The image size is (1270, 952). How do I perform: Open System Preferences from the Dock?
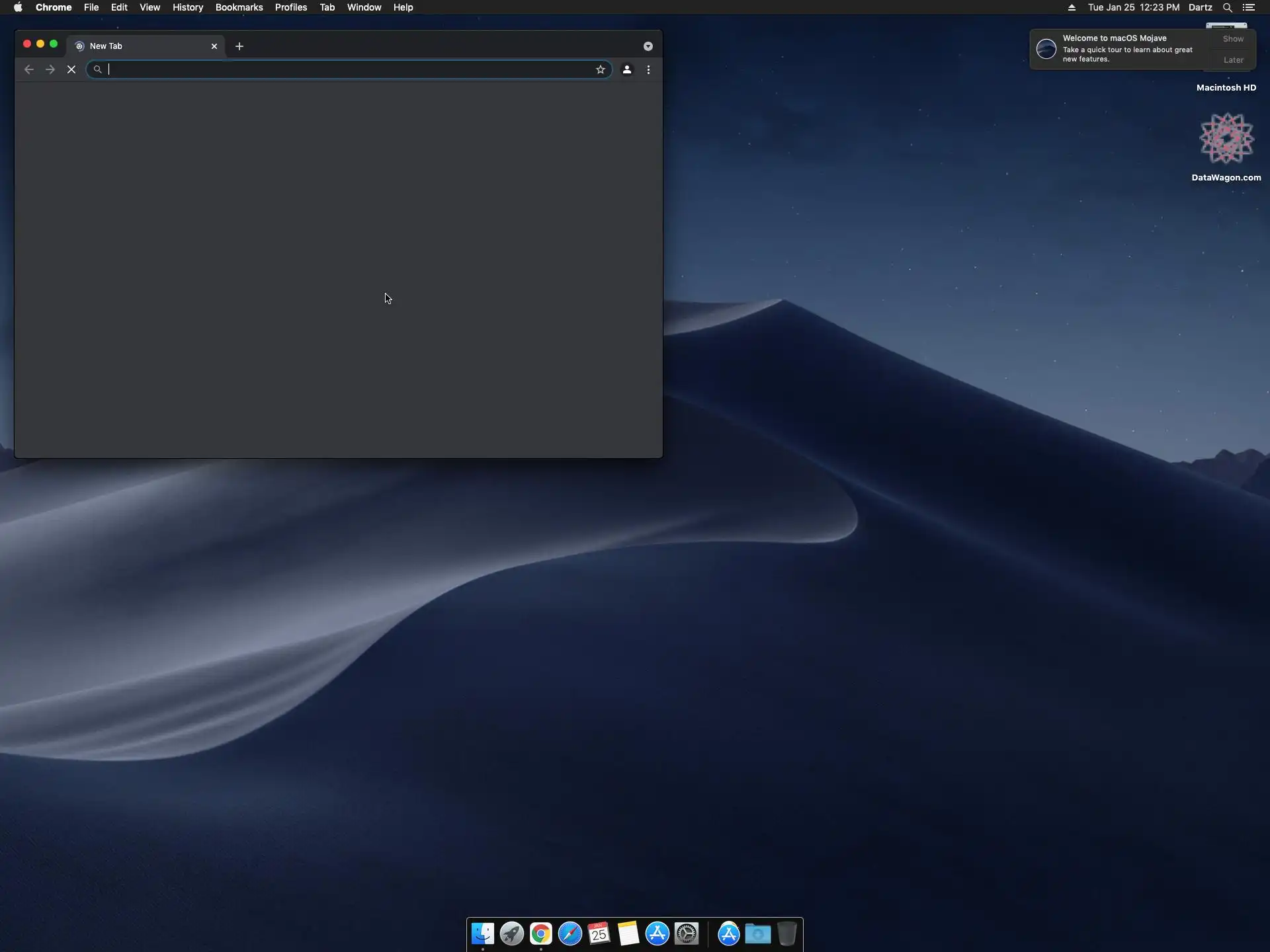(687, 933)
